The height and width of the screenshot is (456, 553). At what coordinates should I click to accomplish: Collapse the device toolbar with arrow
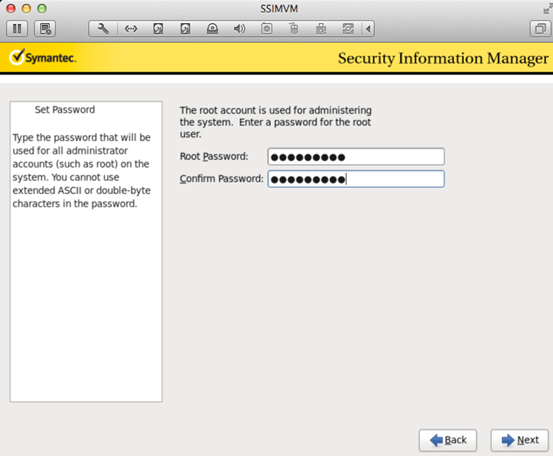pos(368,29)
